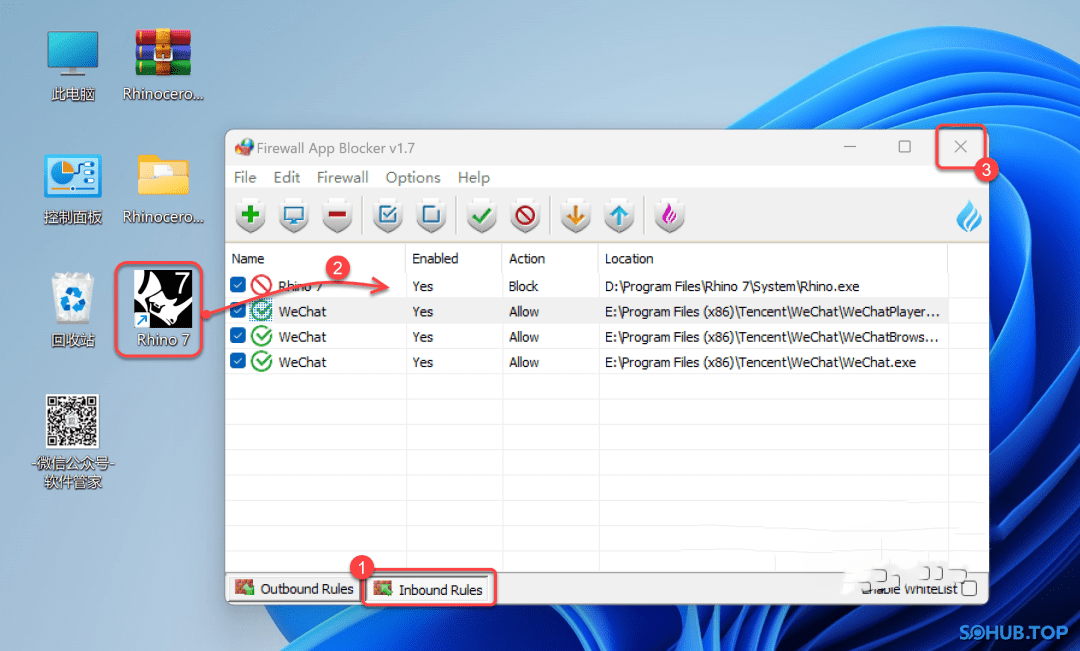Open the Options menu

(413, 177)
